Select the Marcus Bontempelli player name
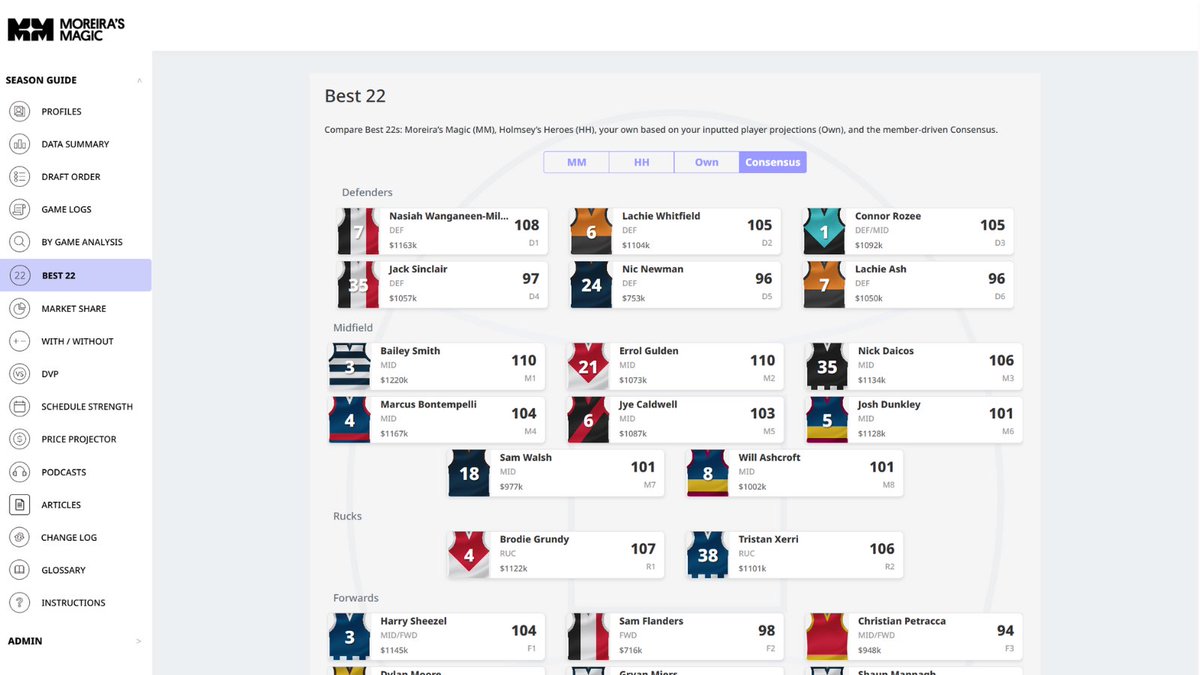1200x675 pixels. (x=428, y=404)
